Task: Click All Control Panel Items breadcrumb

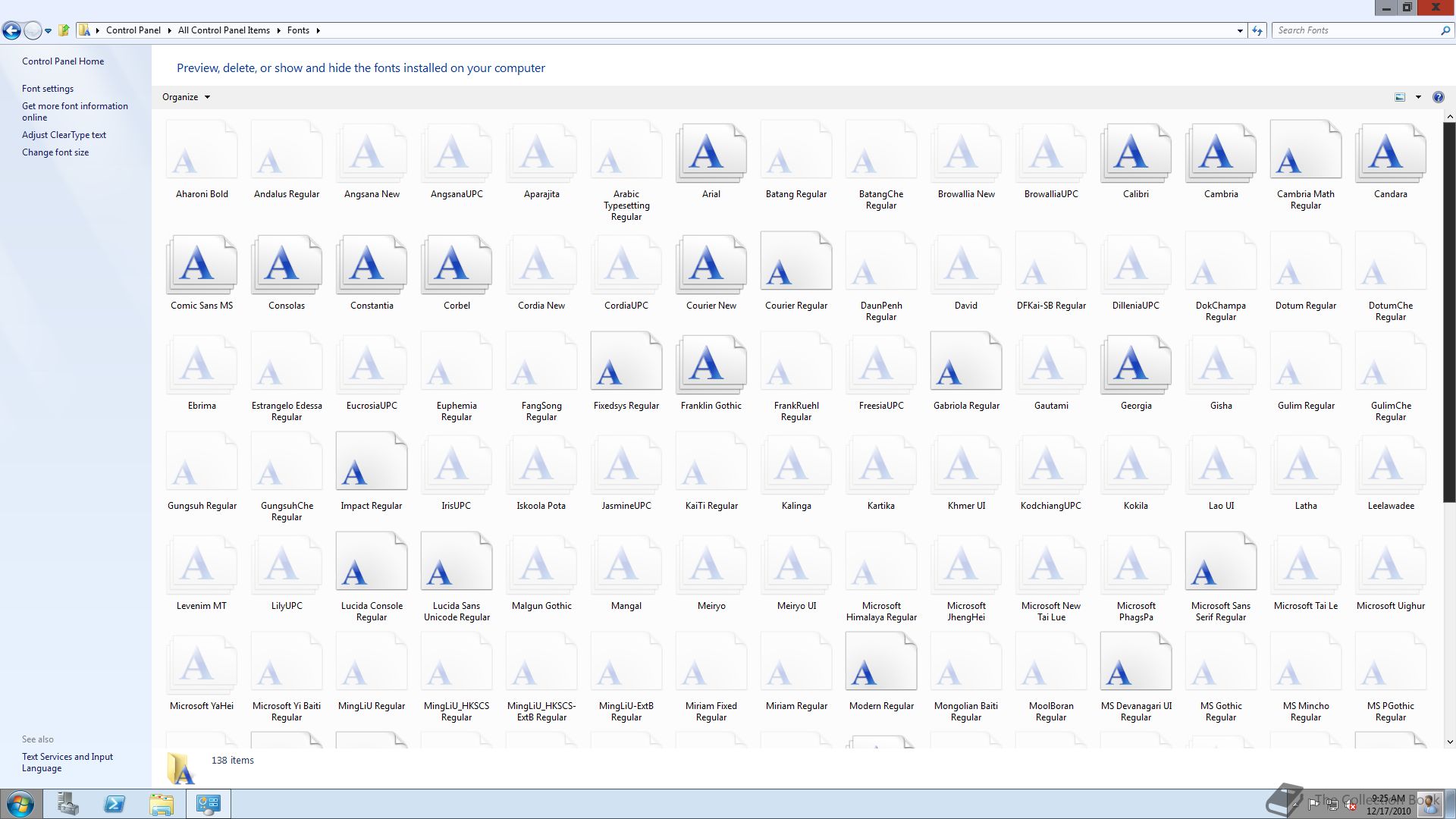Action: (224, 30)
